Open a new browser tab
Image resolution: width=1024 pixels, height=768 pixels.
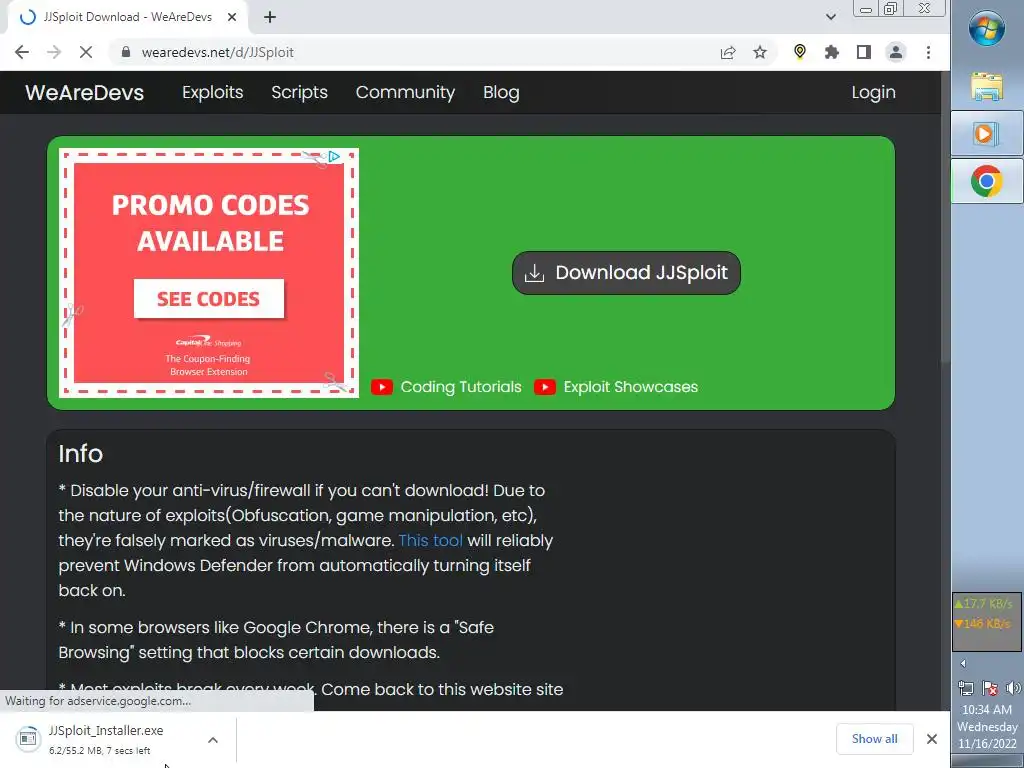[x=270, y=18]
